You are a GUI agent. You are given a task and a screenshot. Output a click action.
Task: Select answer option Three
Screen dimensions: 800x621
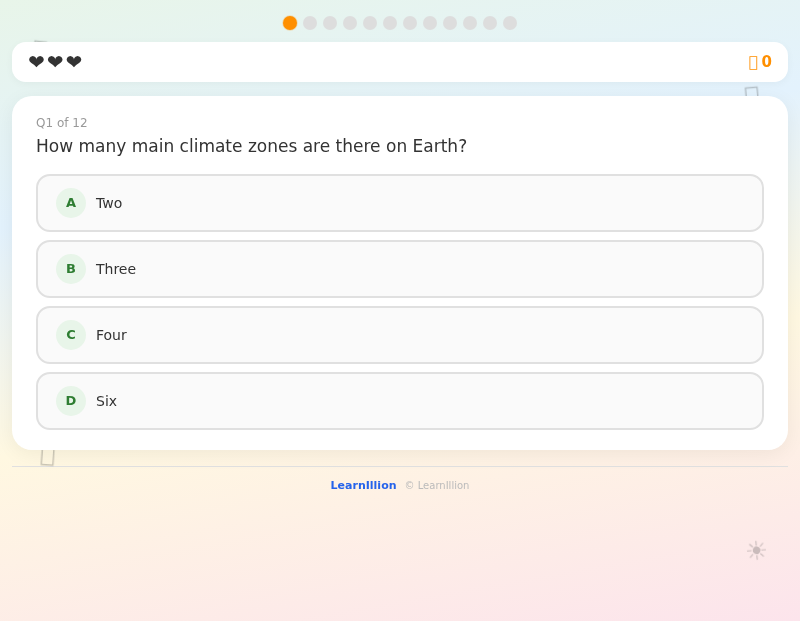tap(400, 269)
